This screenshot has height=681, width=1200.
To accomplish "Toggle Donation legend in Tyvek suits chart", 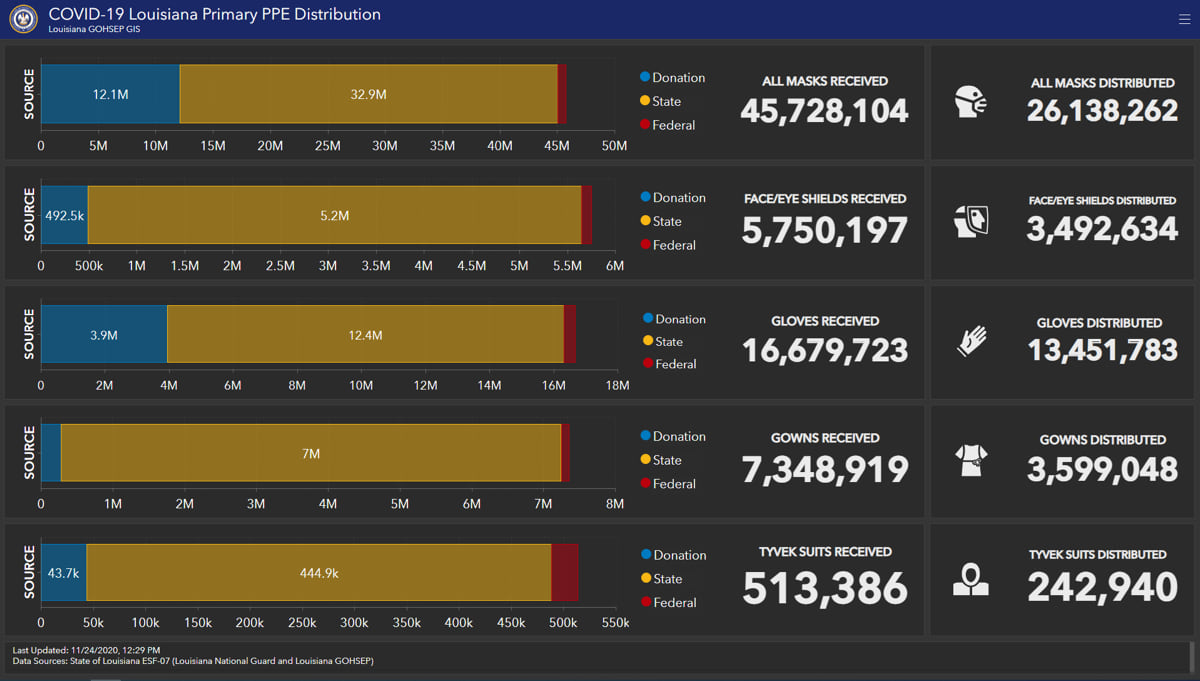I will click(x=673, y=555).
